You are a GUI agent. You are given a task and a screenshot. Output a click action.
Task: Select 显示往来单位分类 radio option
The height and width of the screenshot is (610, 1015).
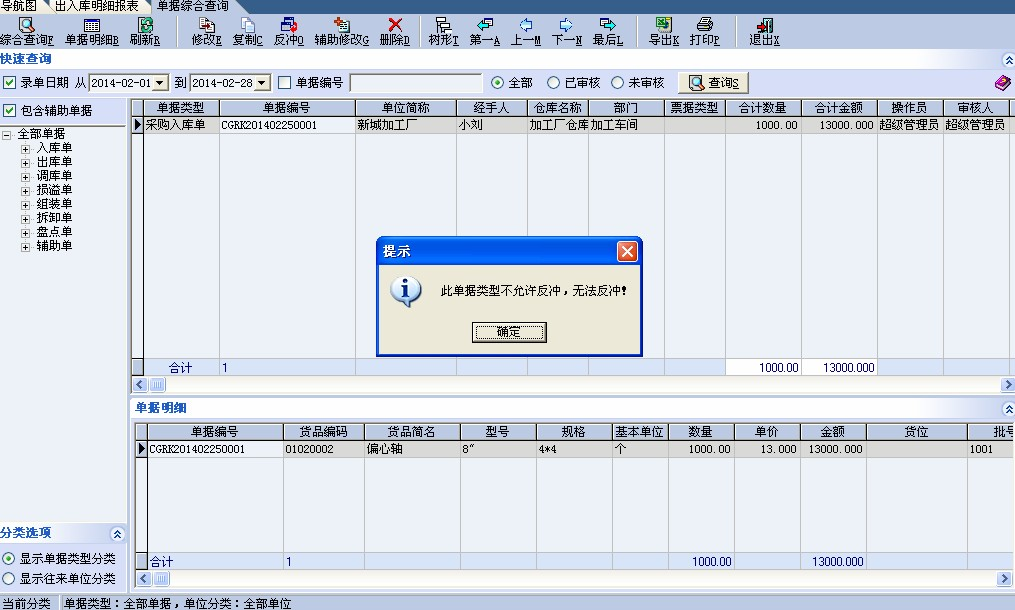tap(9, 578)
